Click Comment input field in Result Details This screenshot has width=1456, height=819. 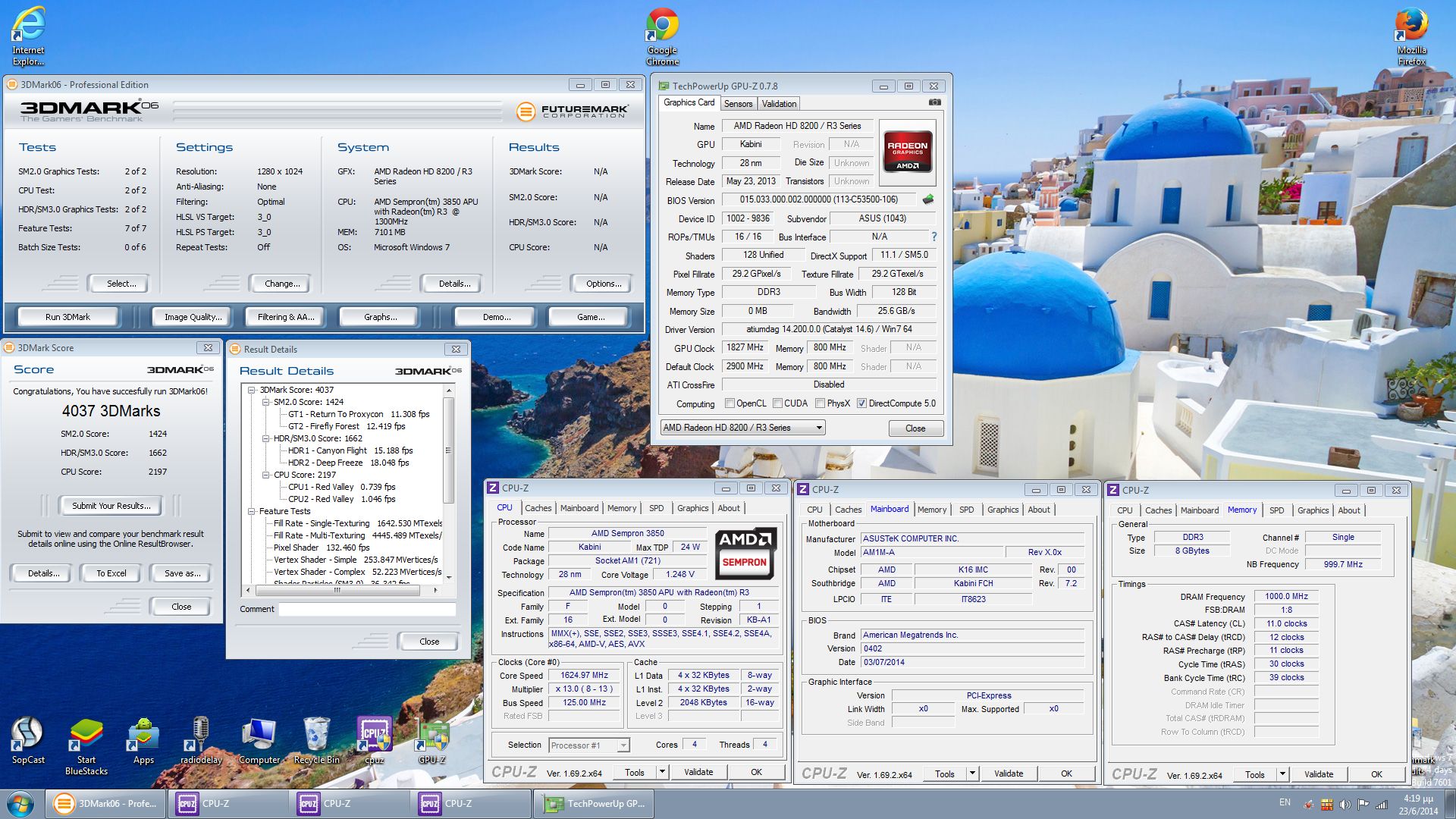coord(367,609)
